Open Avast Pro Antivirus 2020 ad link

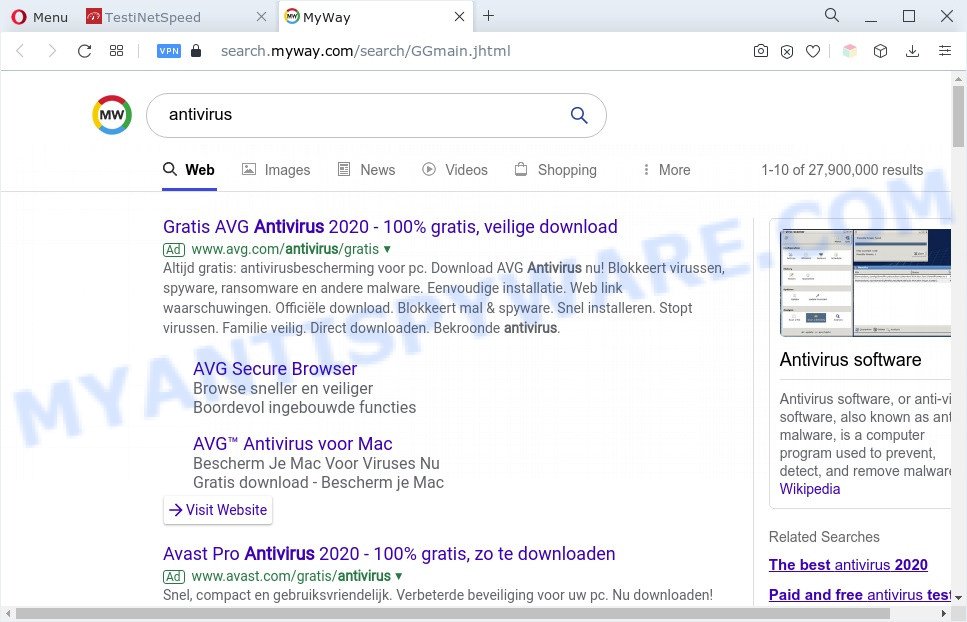point(389,554)
